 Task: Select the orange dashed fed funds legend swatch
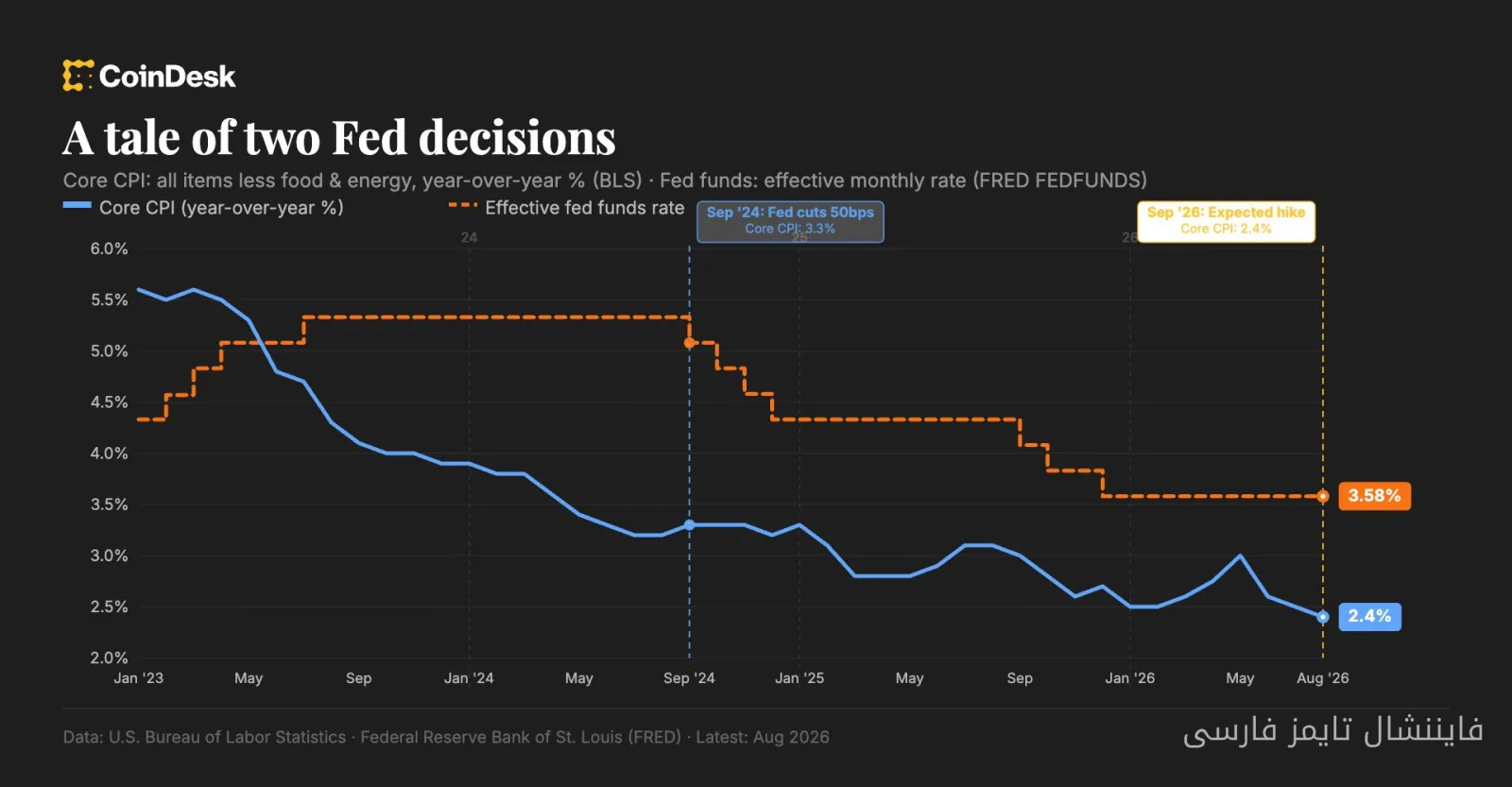tap(462, 205)
